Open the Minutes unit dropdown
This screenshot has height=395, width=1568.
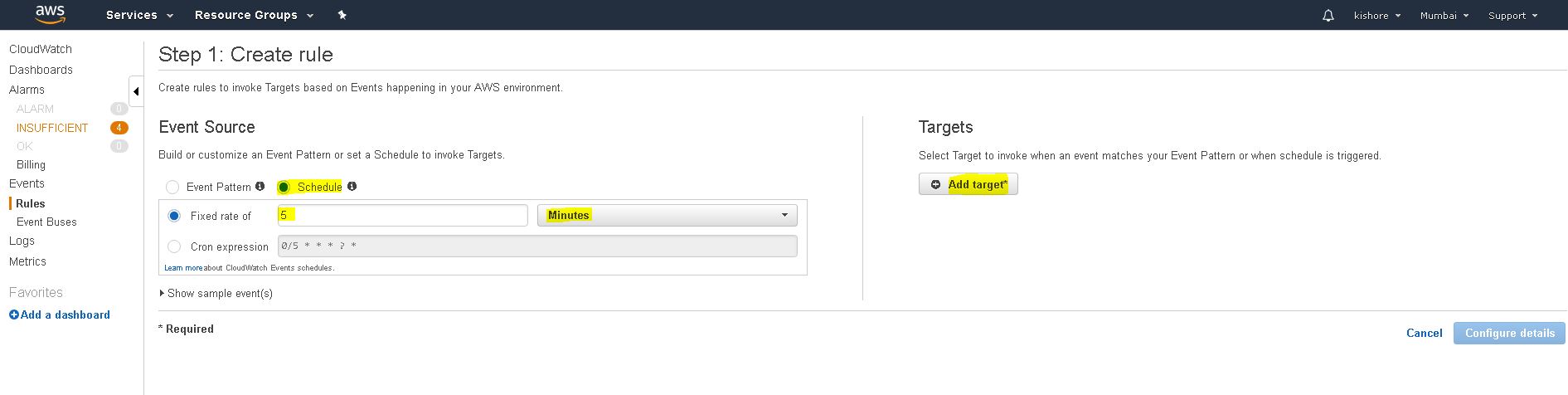point(667,216)
